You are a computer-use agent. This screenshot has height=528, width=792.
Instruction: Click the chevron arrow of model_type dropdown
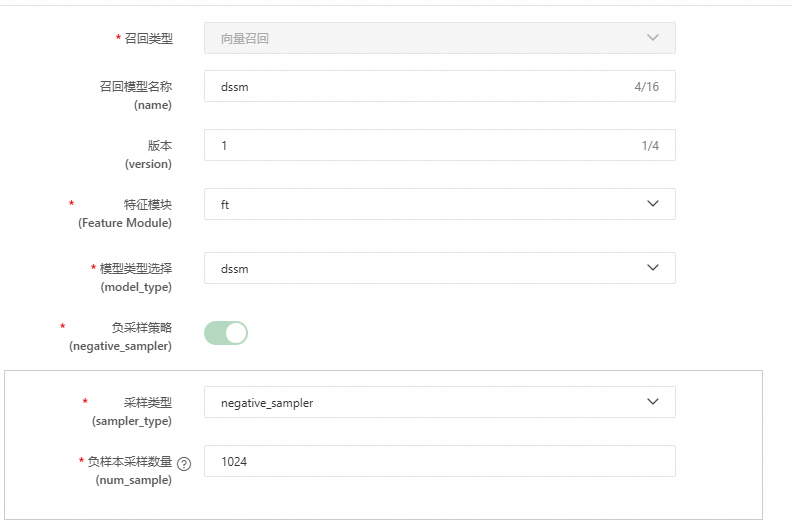tap(653, 267)
